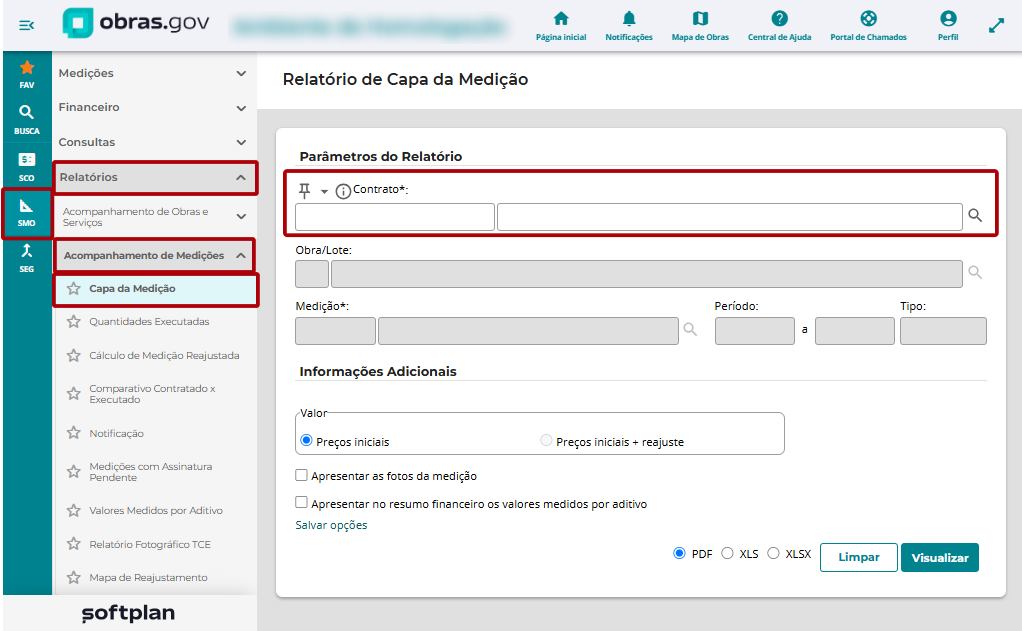Favorite Mapa de Reajustamento star
The image size is (1022, 631).
[x=74, y=578]
